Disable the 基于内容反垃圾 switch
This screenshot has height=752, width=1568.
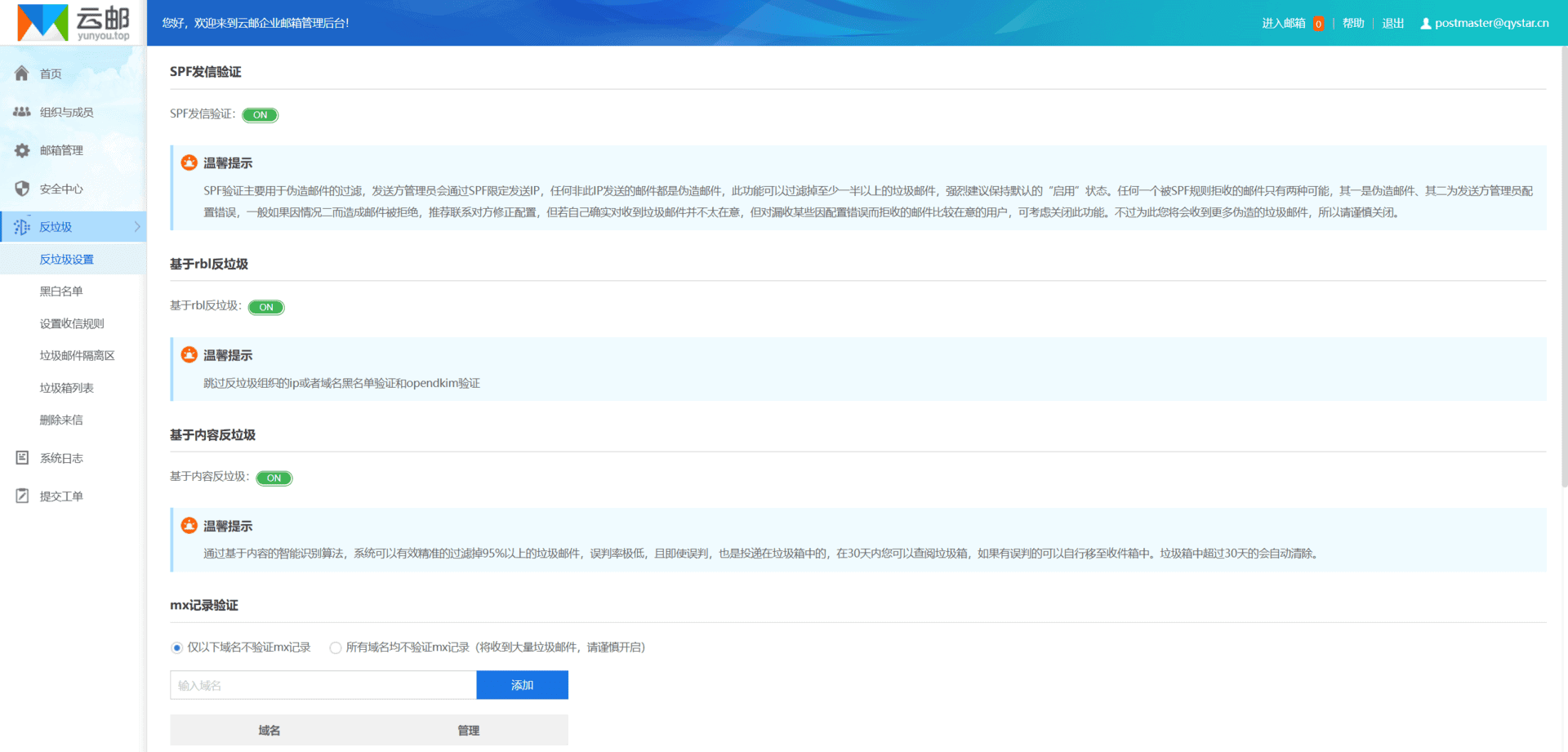tap(274, 478)
